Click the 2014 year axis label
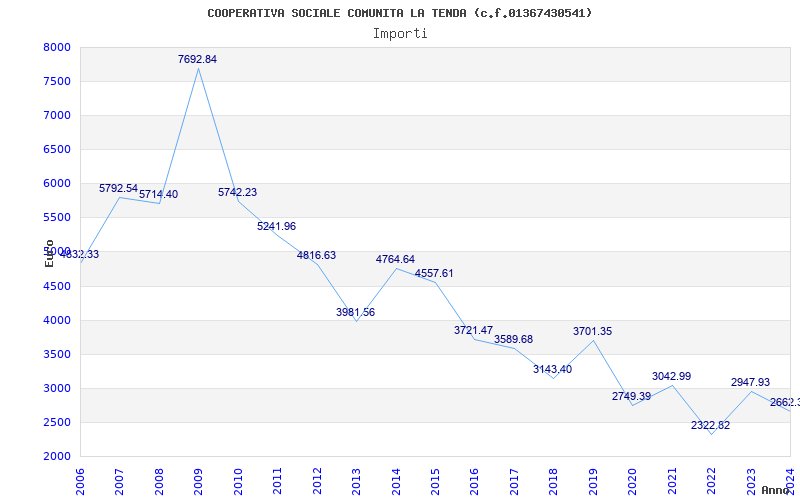 pyautogui.click(x=396, y=482)
